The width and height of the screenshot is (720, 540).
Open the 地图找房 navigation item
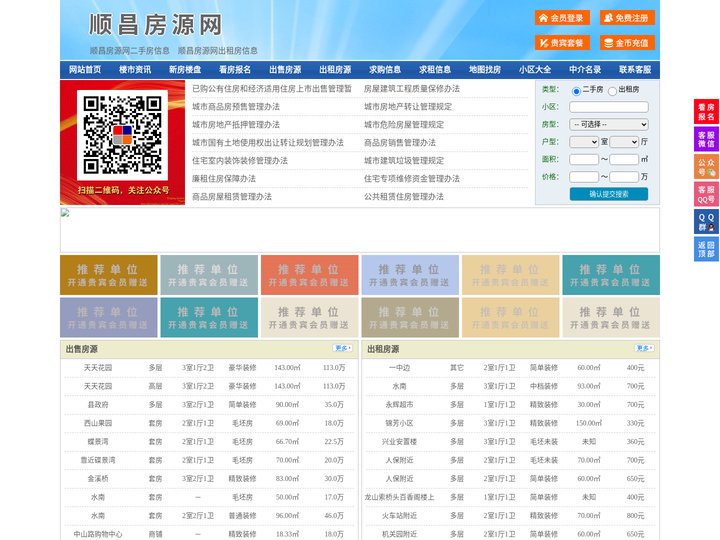coord(485,70)
